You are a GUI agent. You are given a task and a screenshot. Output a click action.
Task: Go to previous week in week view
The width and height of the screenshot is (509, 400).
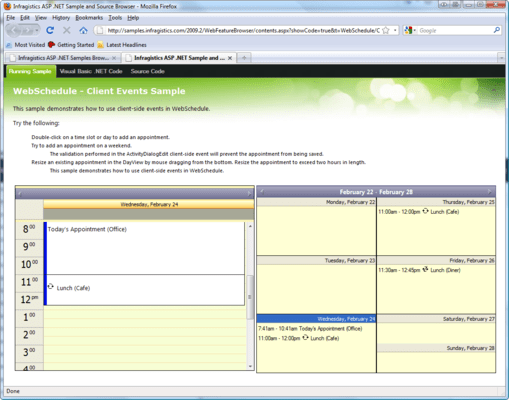(x=262, y=191)
